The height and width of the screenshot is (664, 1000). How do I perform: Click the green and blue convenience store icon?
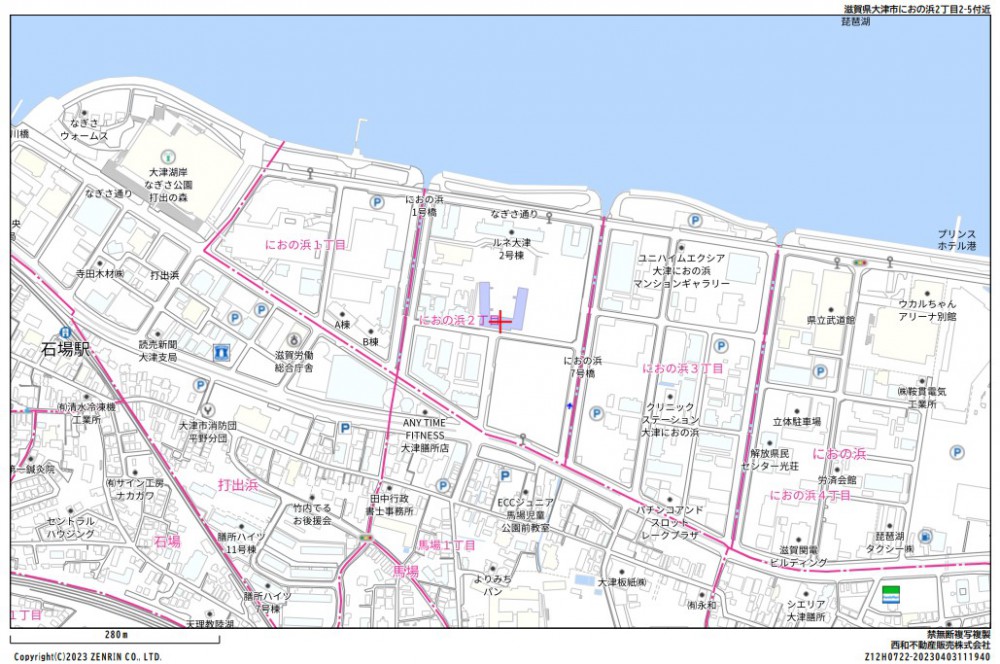tap(891, 595)
